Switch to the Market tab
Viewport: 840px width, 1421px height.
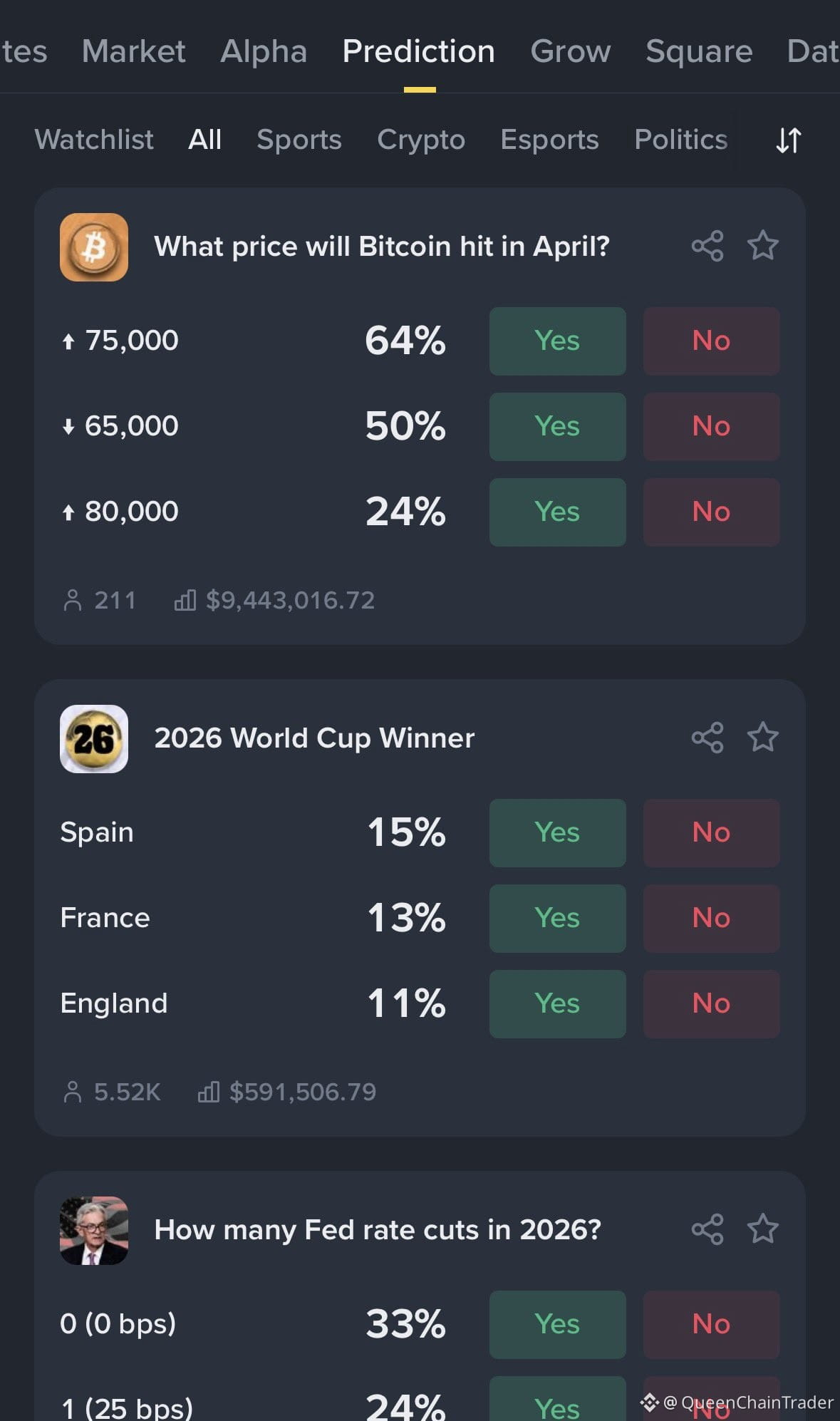pos(134,51)
